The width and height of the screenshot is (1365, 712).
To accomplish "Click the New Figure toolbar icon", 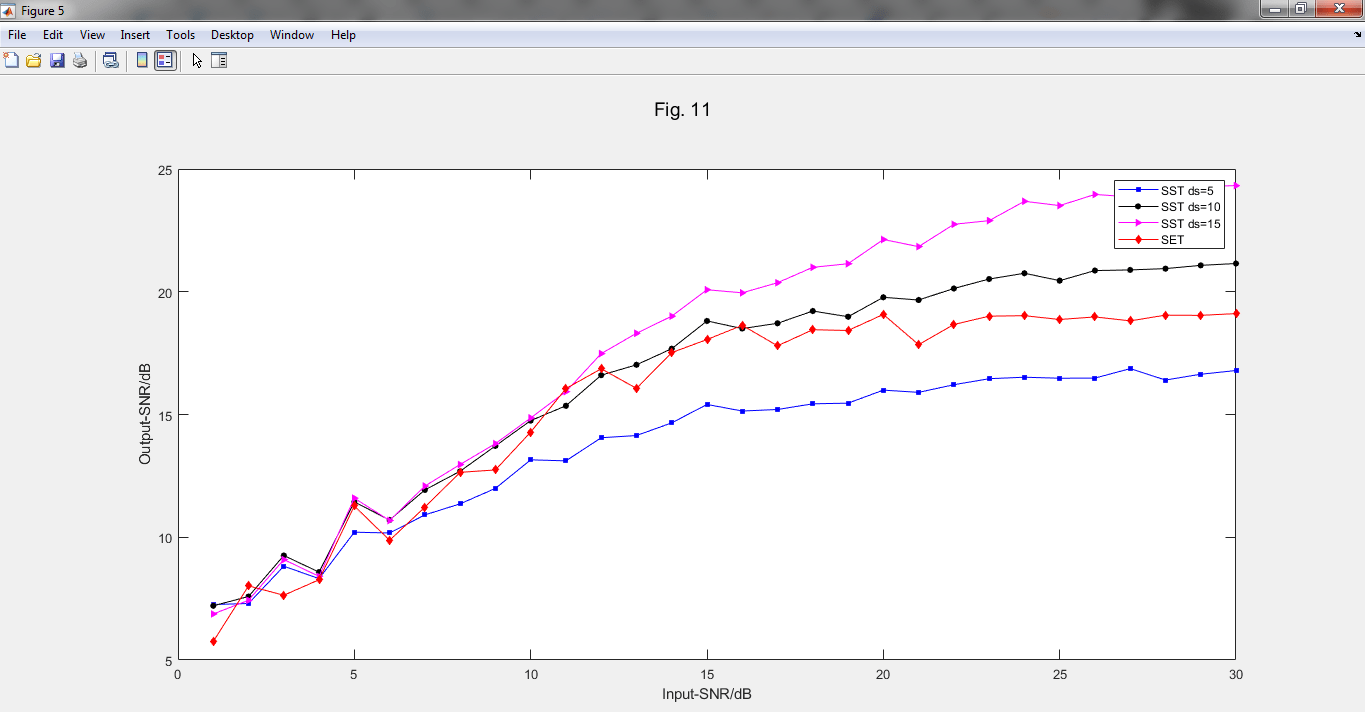I will (11, 60).
